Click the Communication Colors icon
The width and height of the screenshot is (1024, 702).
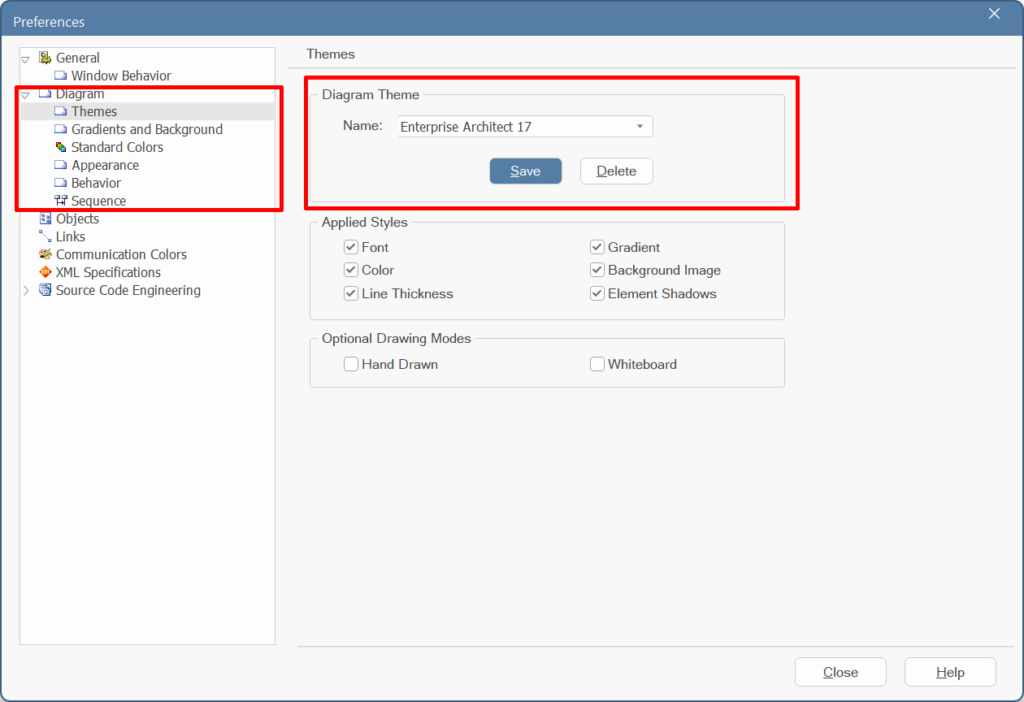click(x=45, y=255)
